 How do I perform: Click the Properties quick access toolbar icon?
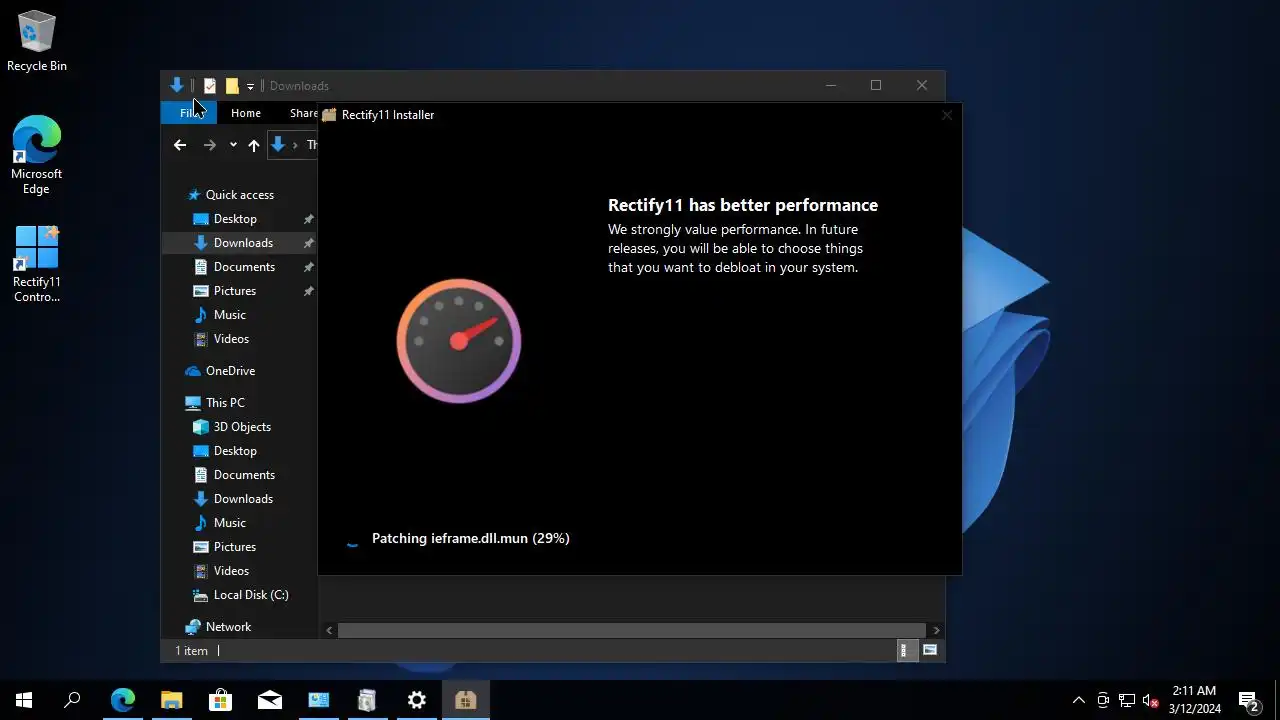[210, 86]
